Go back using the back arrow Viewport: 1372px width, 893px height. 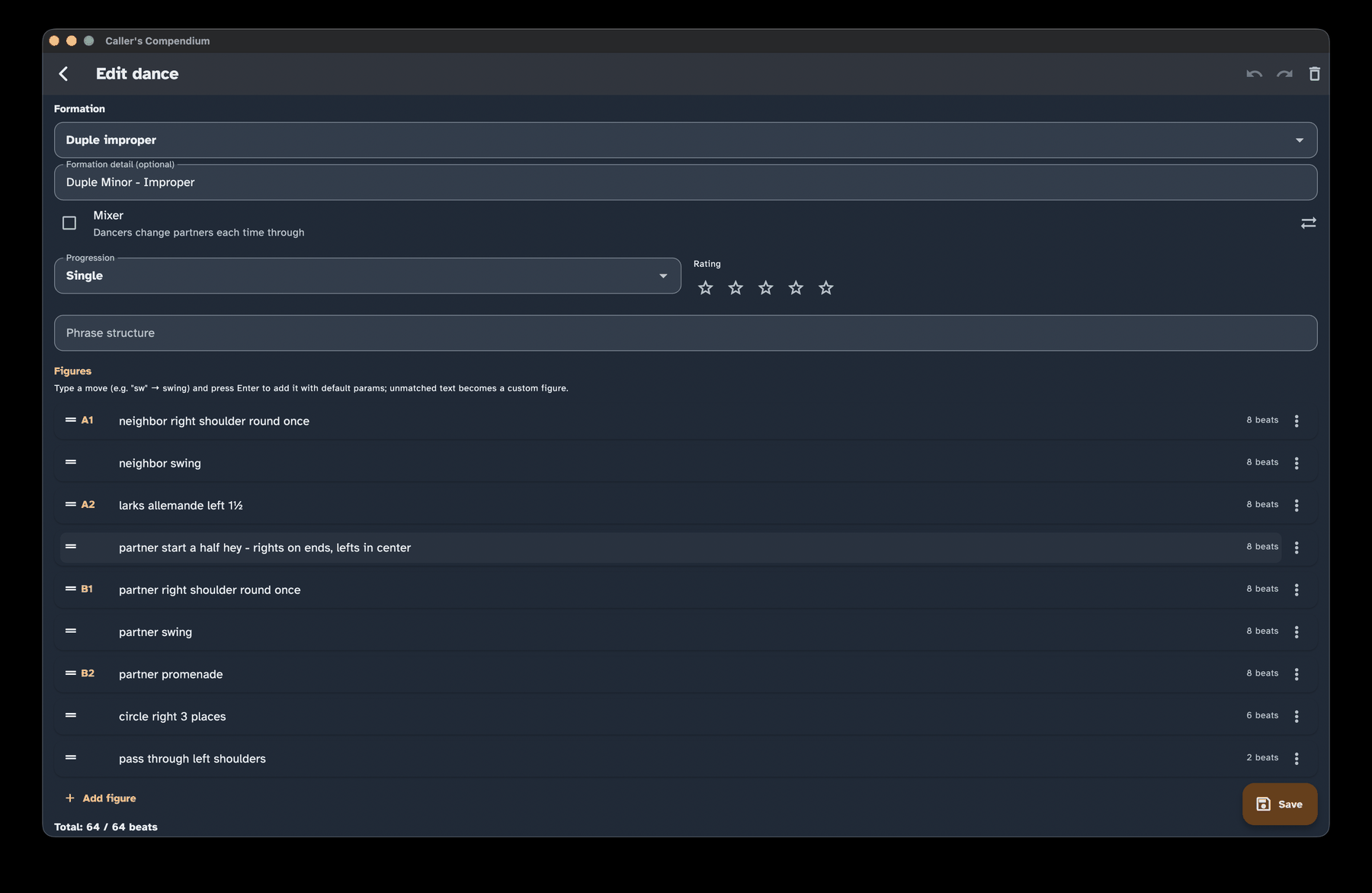[64, 74]
